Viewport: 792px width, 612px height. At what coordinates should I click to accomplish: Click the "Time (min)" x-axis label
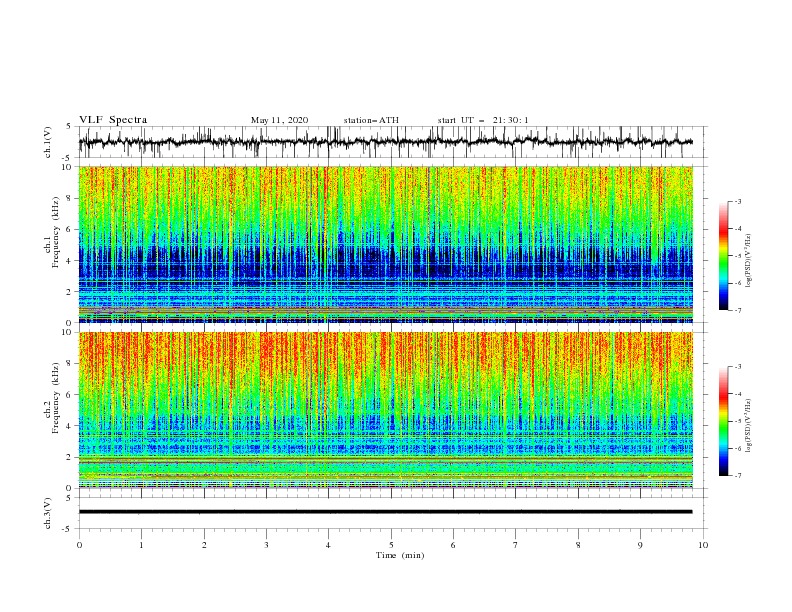pyautogui.click(x=400, y=555)
